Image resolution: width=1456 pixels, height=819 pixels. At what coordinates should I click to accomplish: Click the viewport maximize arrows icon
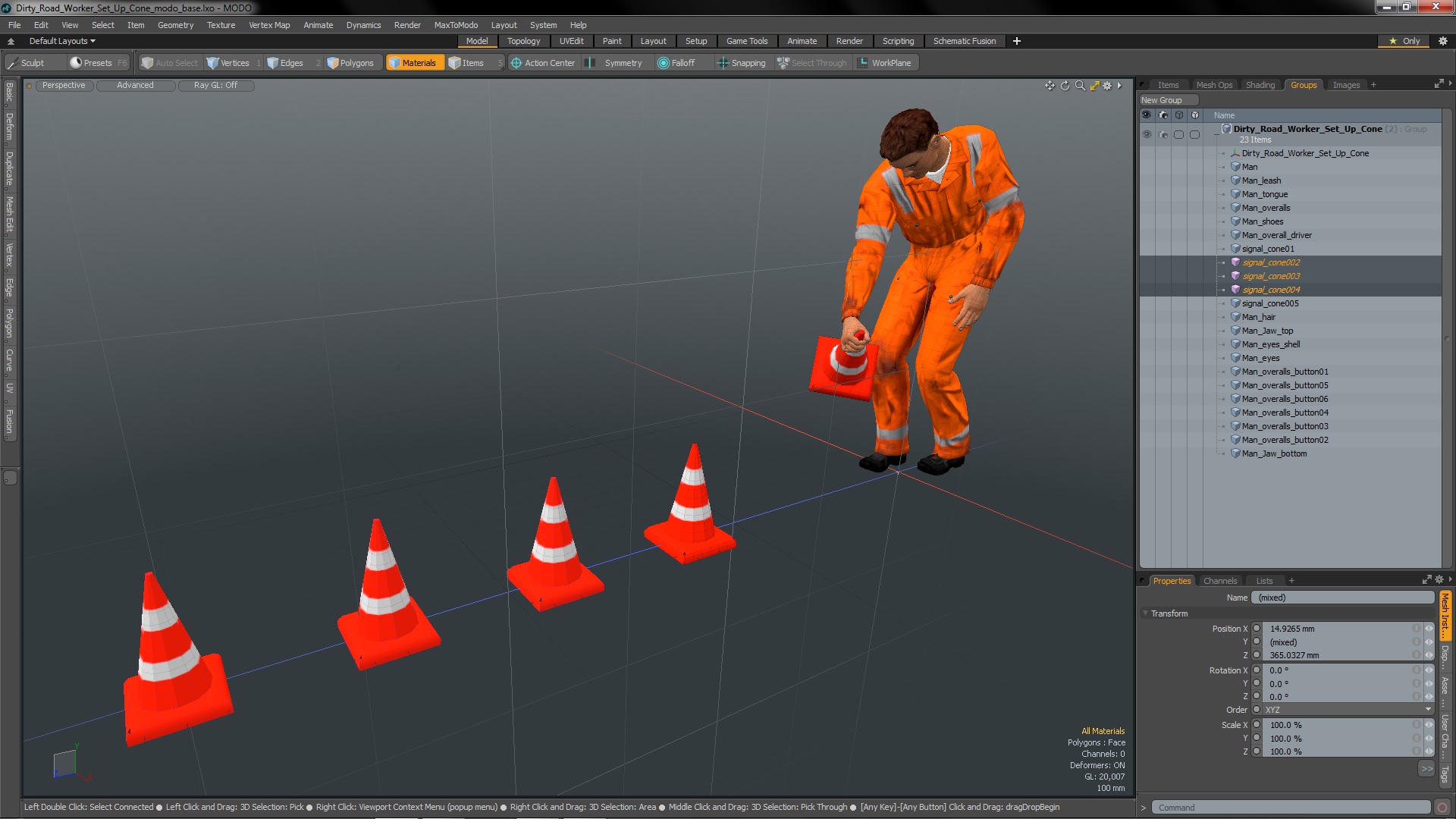(1094, 86)
